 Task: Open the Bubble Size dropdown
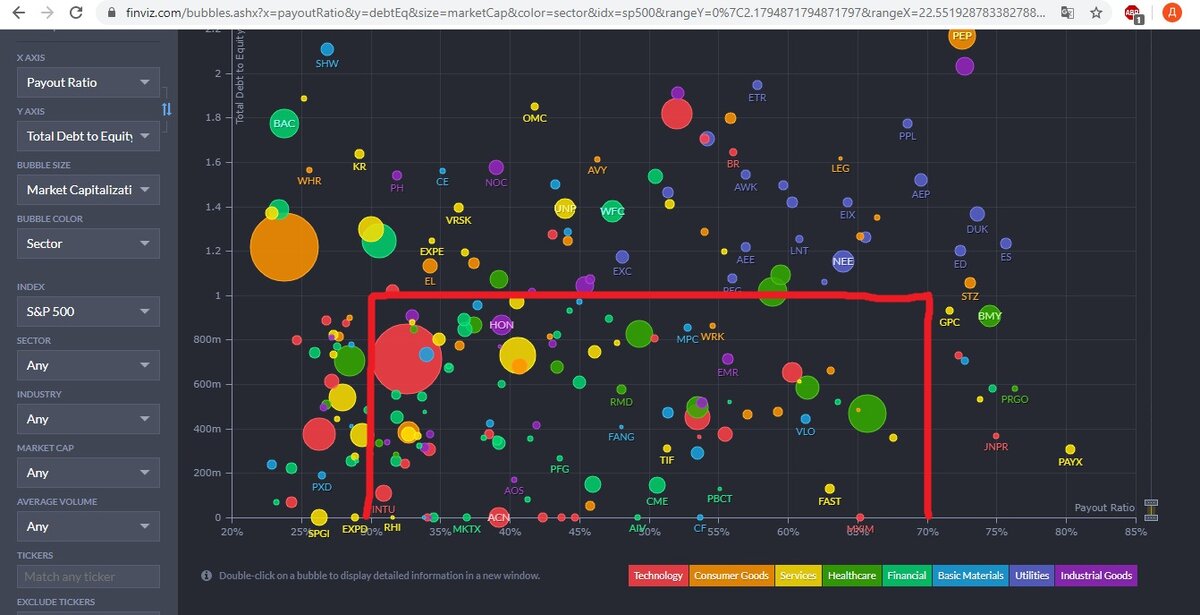click(x=88, y=189)
